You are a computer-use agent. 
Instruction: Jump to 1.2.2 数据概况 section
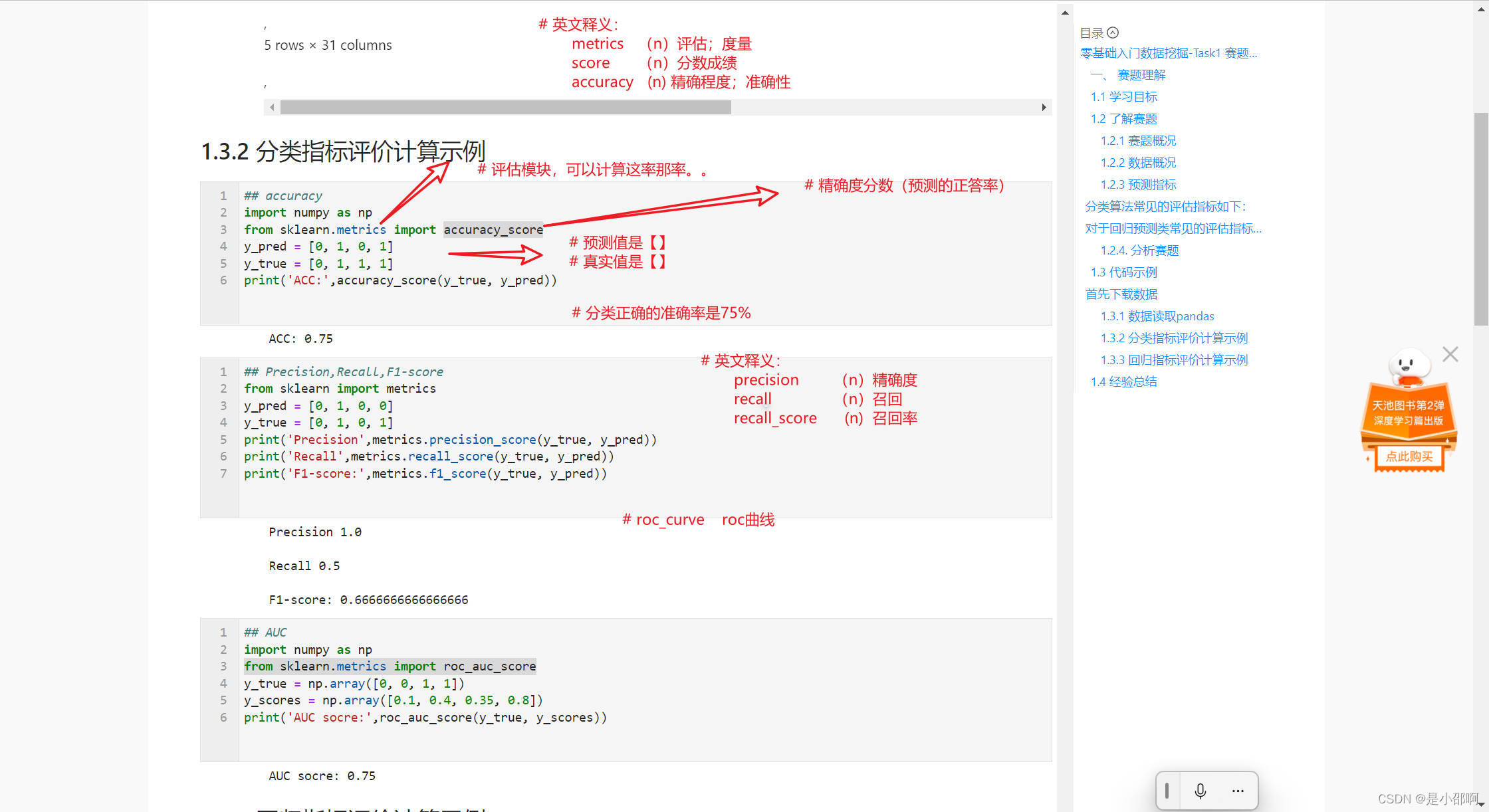1138,163
